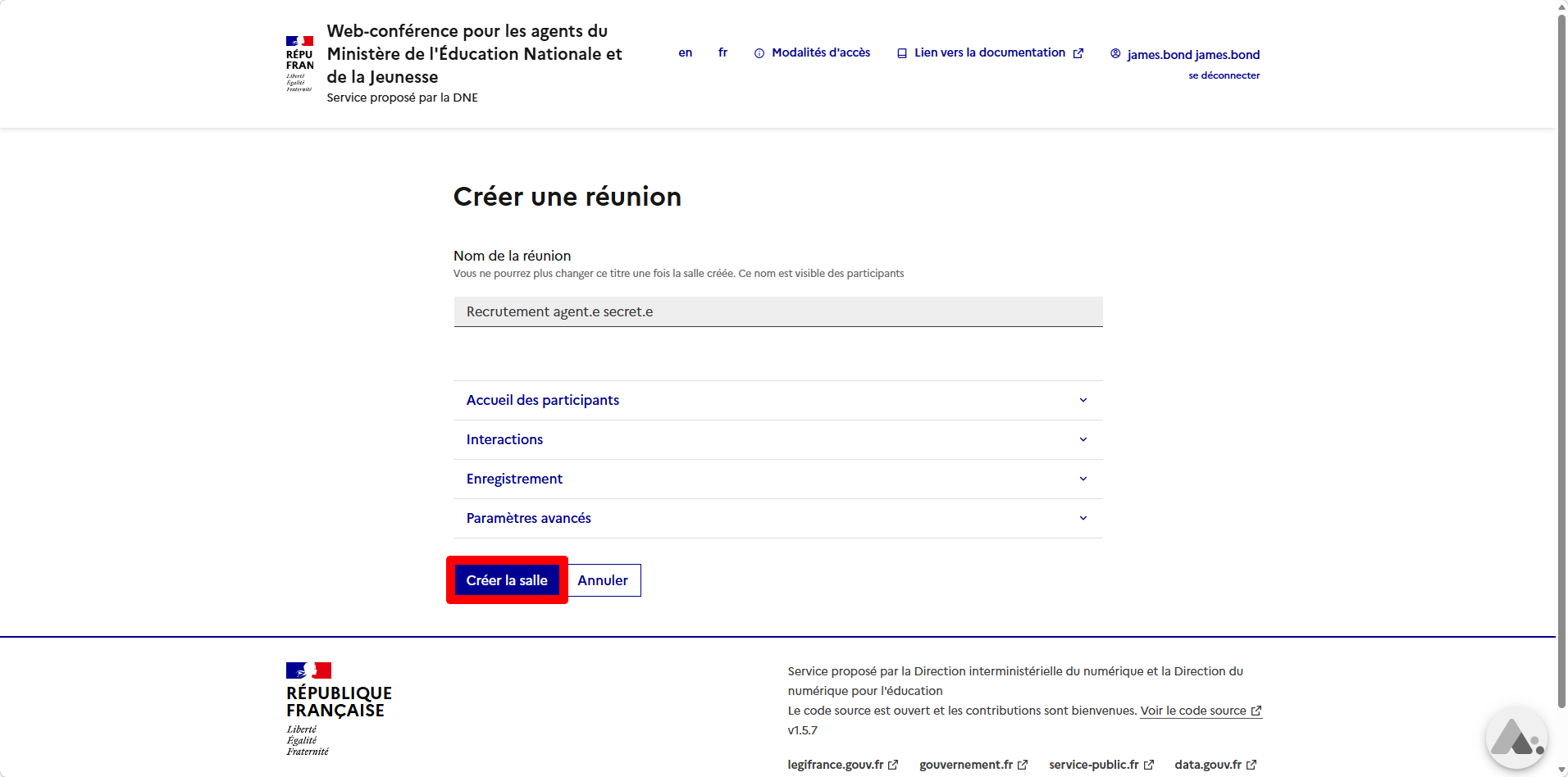Click chevron on Paramètres avancés row
This screenshot has height=777, width=1568.
(1083, 518)
